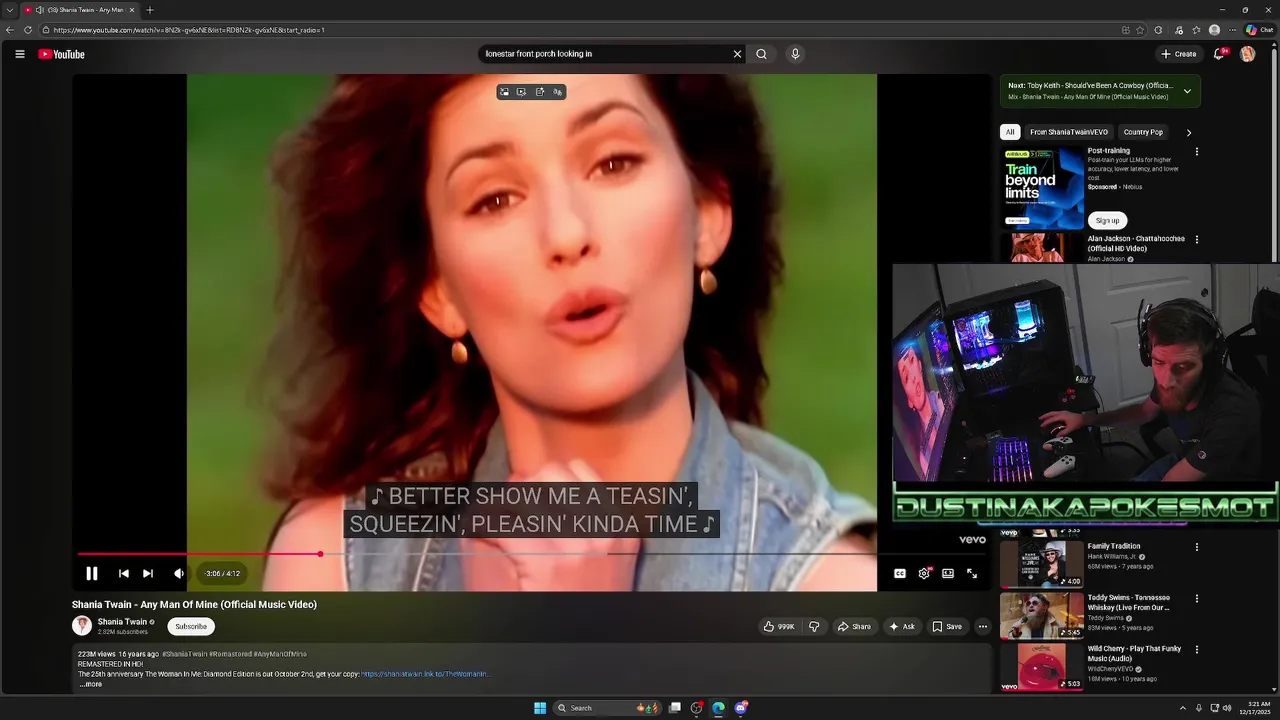Open browser Settings and more ellipsis
This screenshot has height=720, width=1280.
1232,30
